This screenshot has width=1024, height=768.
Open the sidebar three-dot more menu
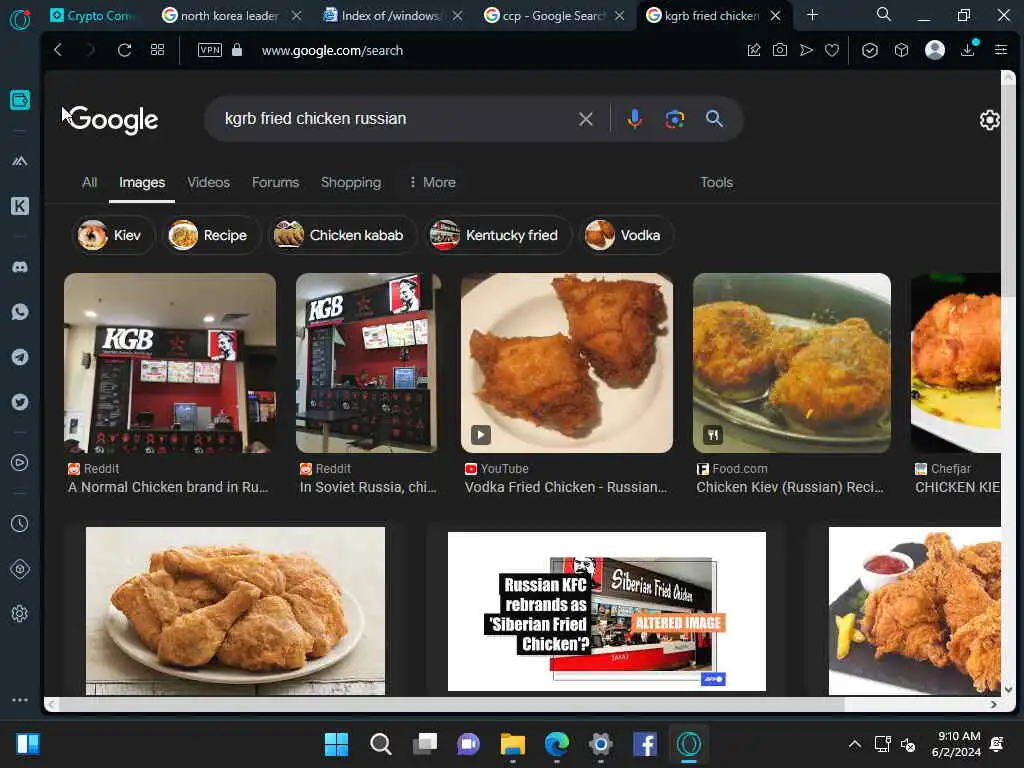(x=20, y=700)
